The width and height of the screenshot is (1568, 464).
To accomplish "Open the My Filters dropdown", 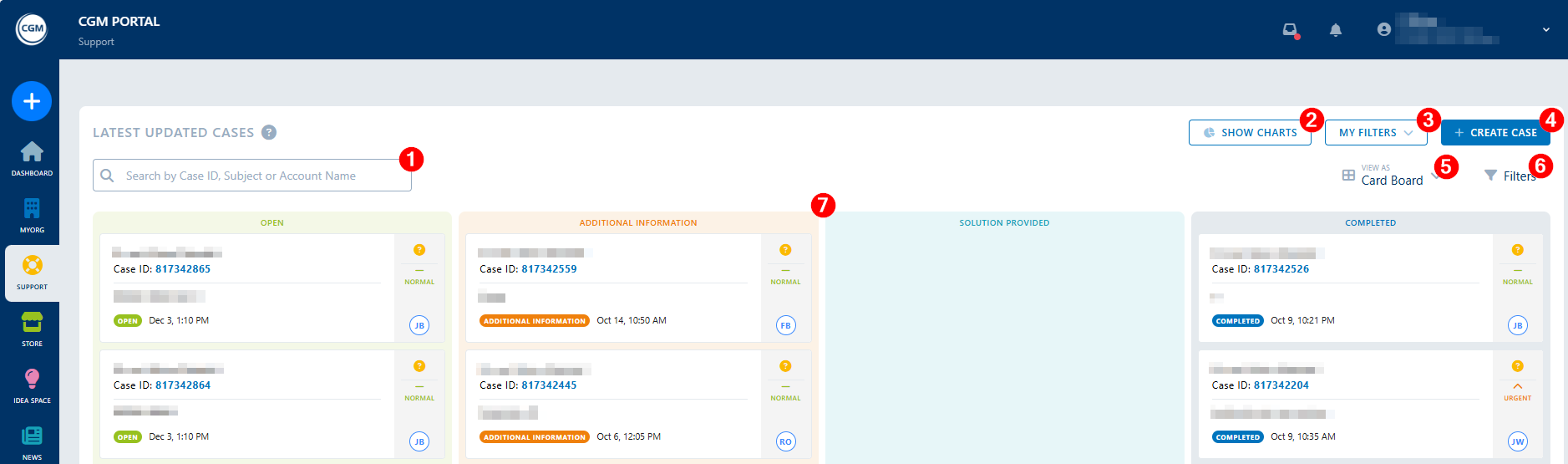I will tap(1376, 132).
